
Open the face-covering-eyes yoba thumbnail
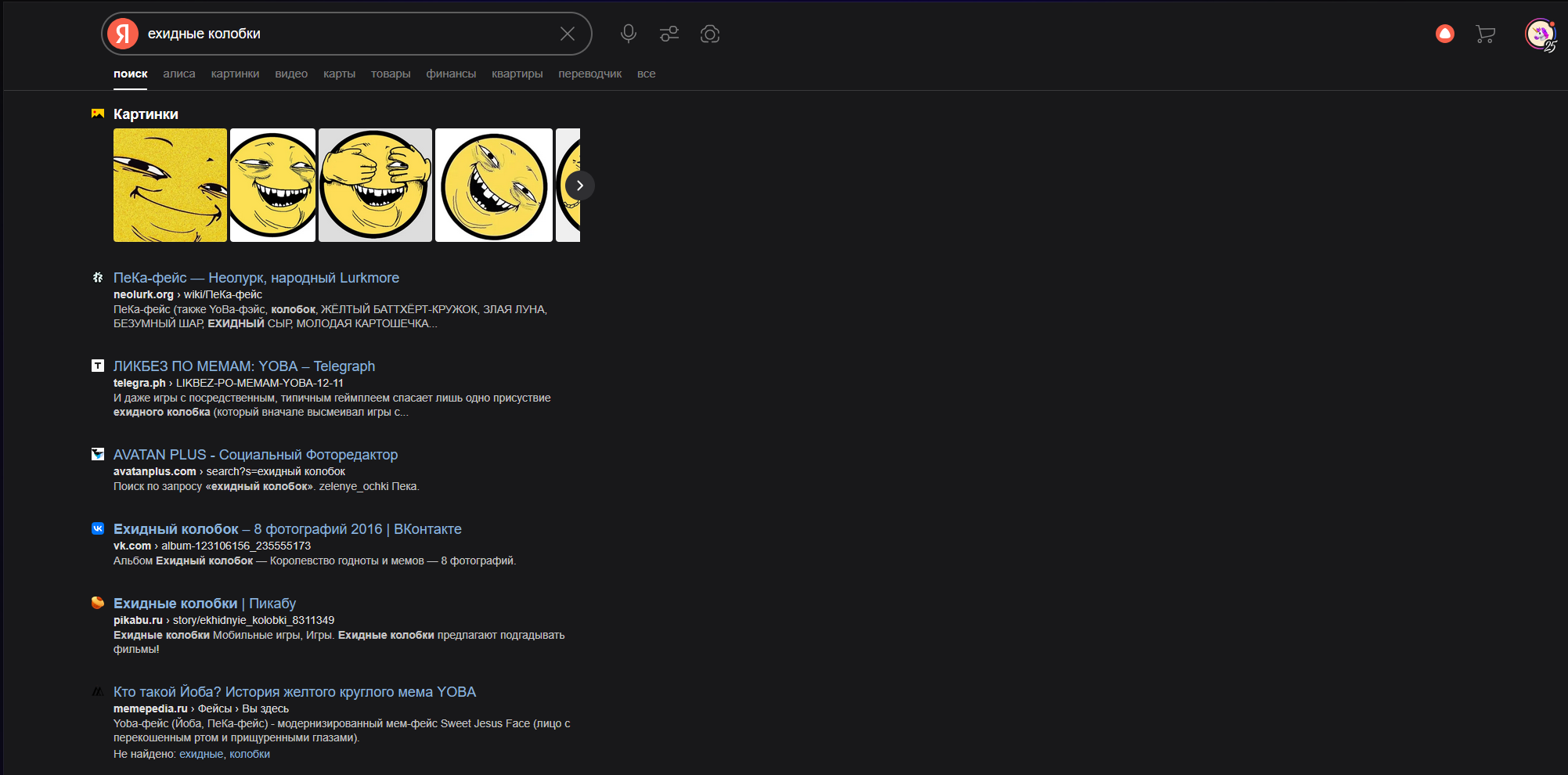click(375, 185)
